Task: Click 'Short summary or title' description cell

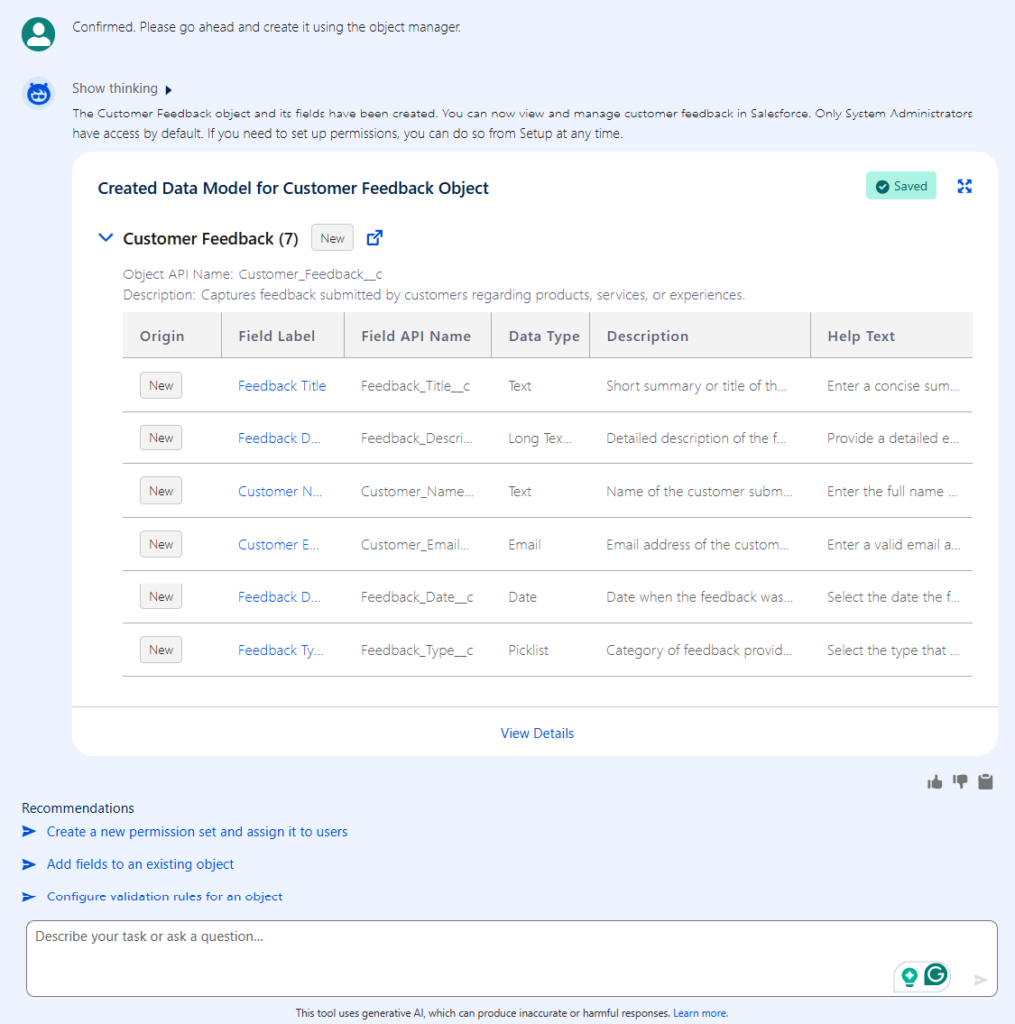Action: coord(696,386)
